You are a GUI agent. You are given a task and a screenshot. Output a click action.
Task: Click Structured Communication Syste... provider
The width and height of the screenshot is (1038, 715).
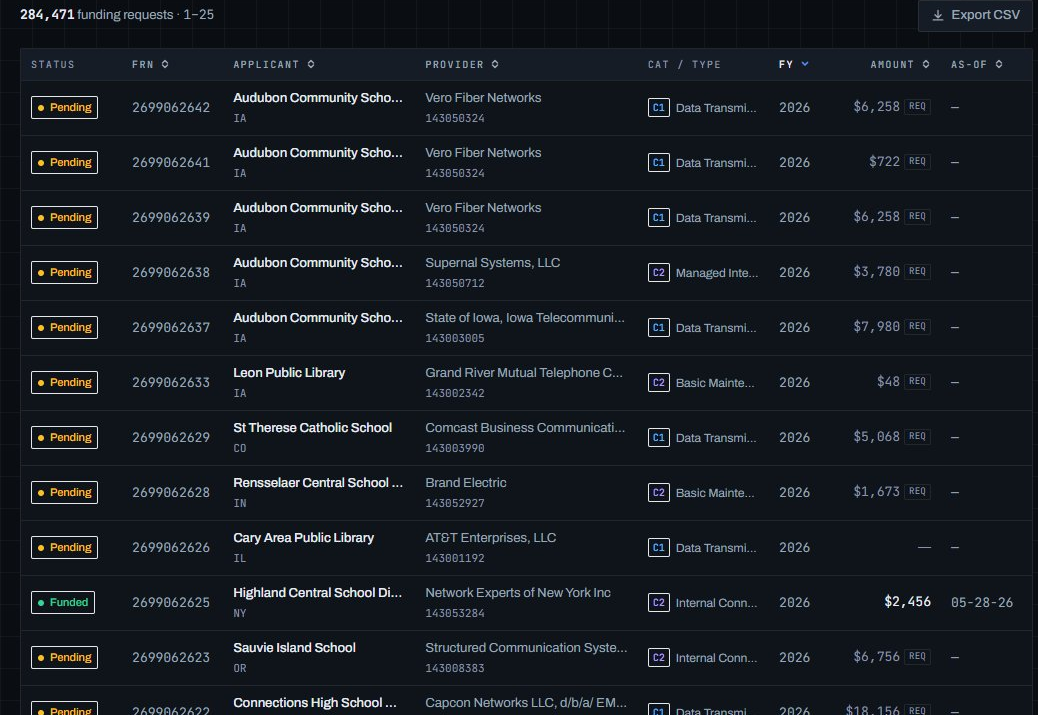(526, 647)
